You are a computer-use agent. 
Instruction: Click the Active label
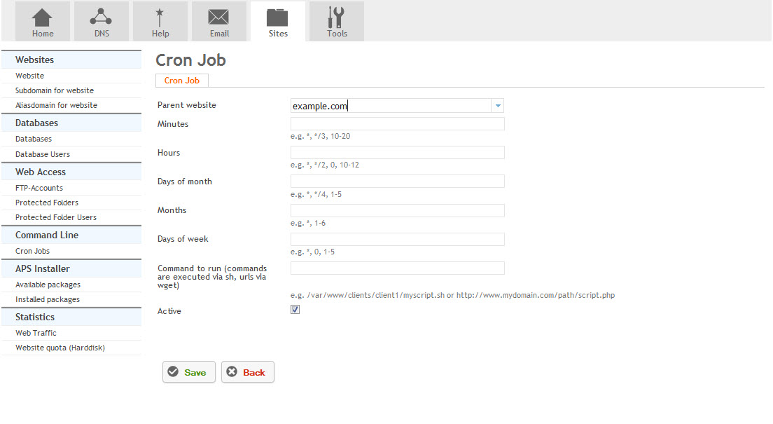(169, 311)
